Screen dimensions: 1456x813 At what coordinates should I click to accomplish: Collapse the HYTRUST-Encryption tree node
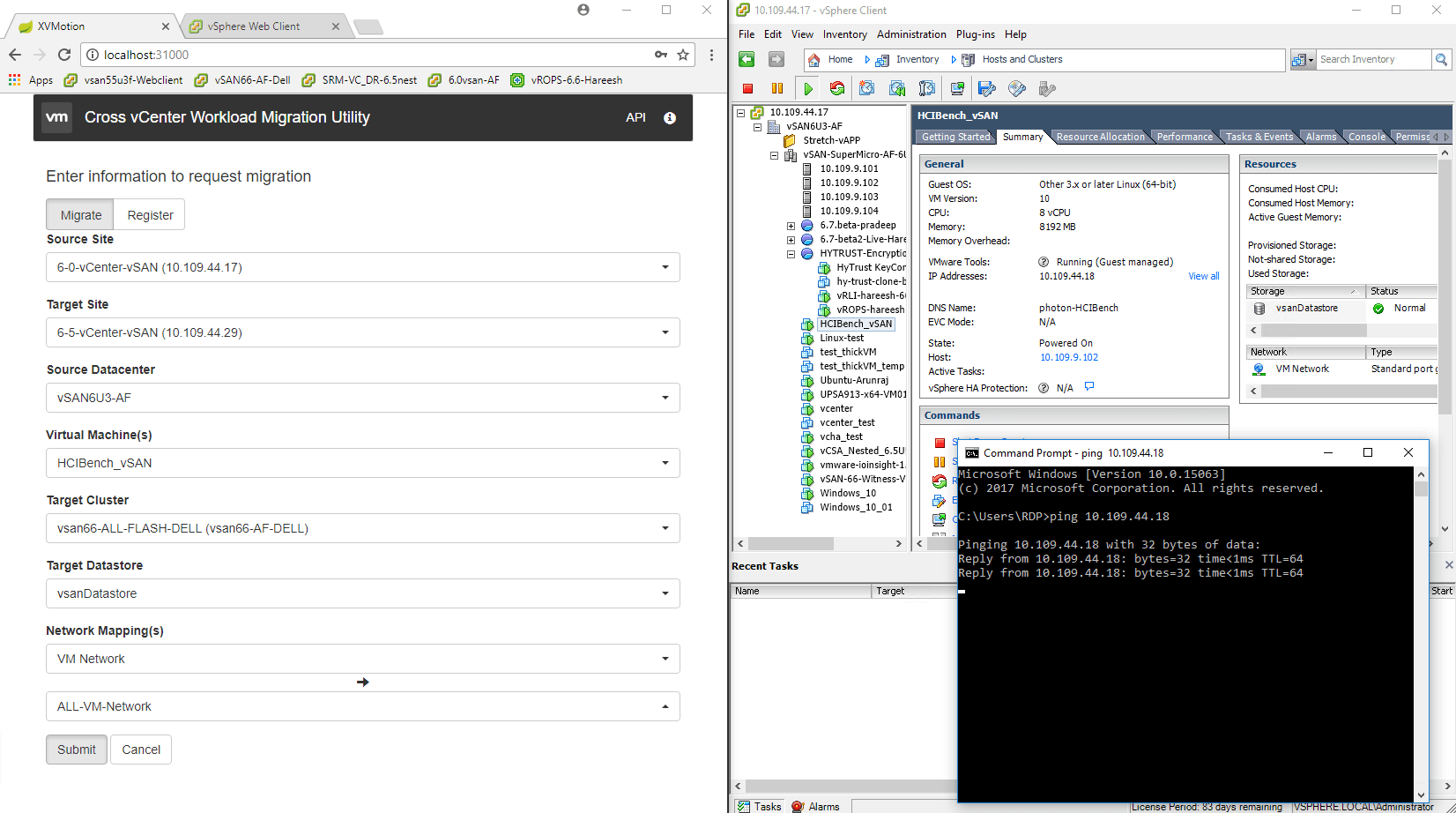tap(791, 254)
